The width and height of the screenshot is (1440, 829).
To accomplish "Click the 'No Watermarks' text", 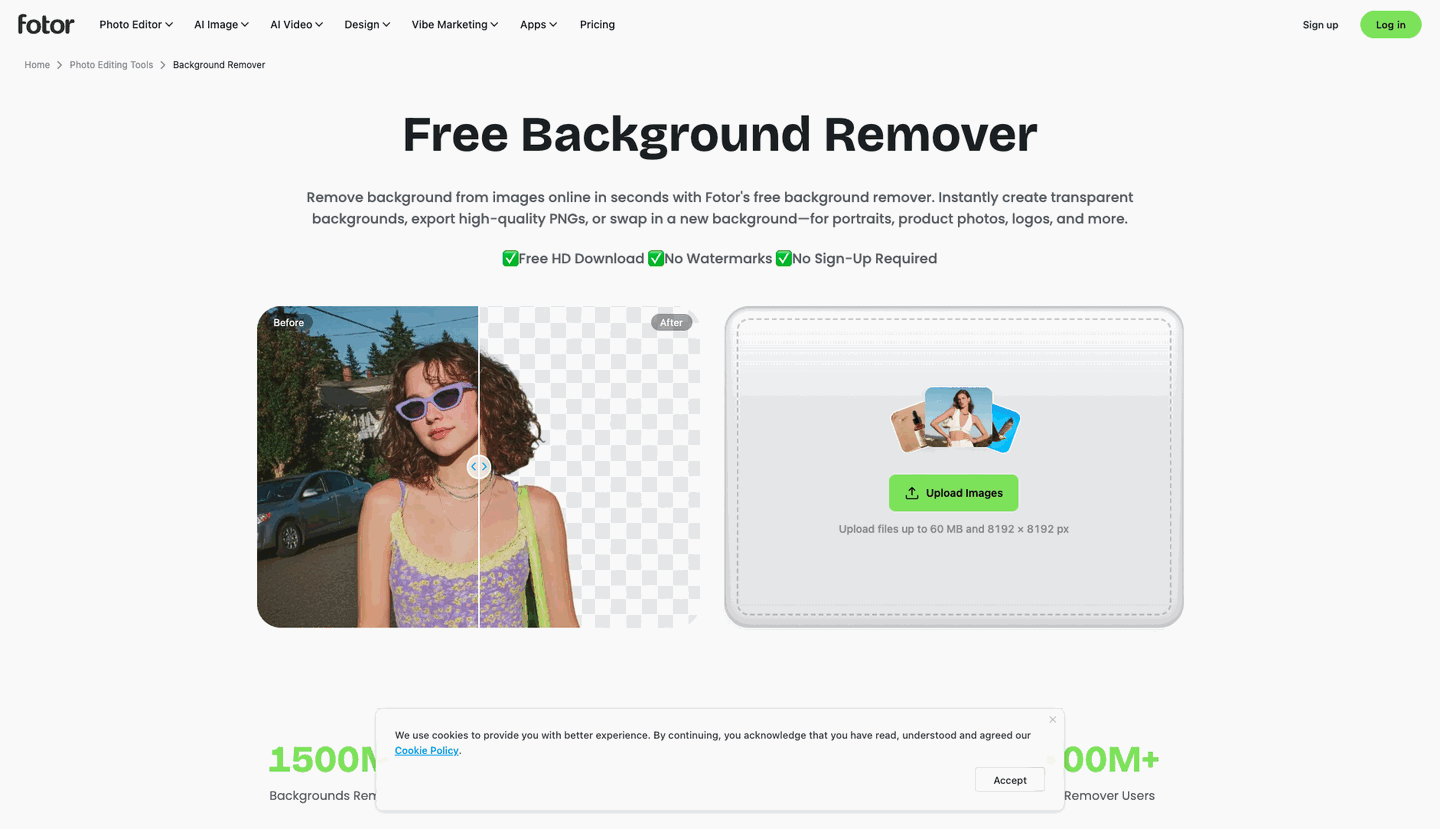I will 718,259.
